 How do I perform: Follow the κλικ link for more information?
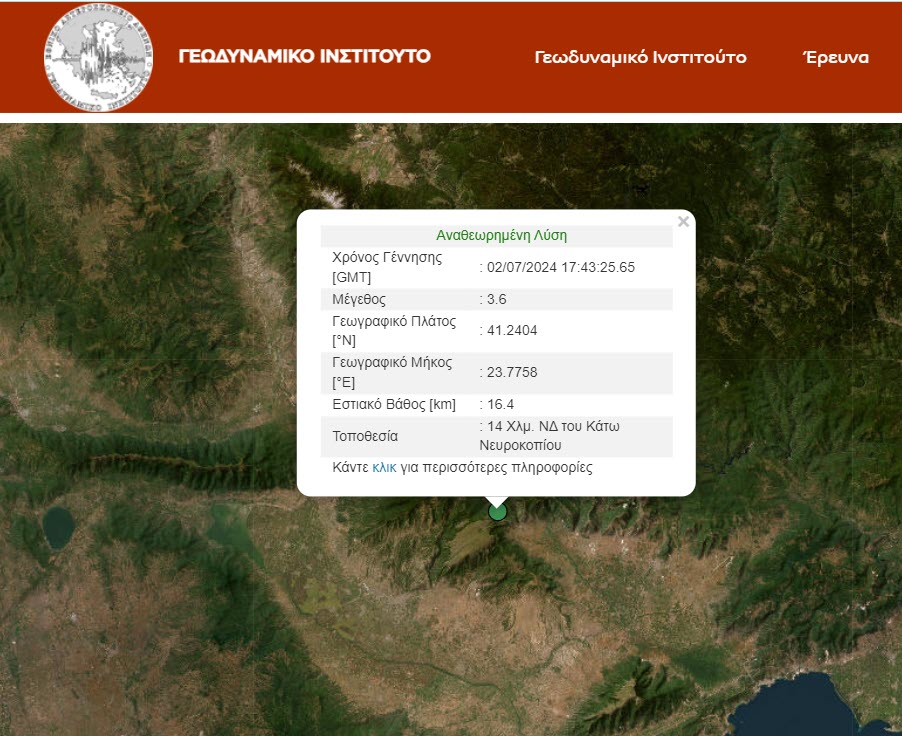tap(384, 467)
